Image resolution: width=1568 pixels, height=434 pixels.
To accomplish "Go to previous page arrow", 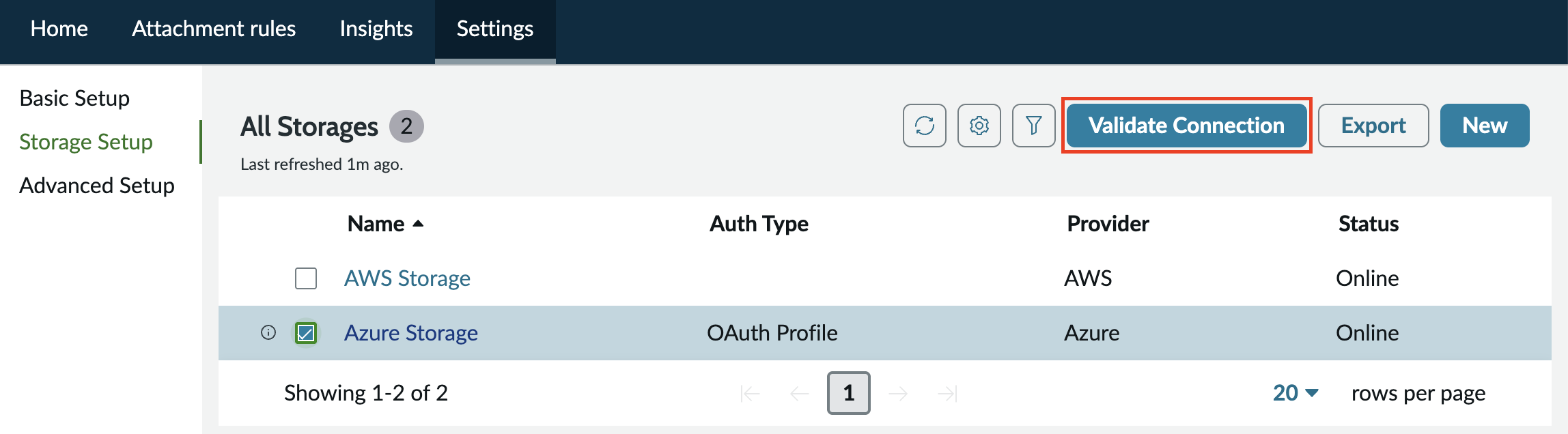I will (x=799, y=393).
